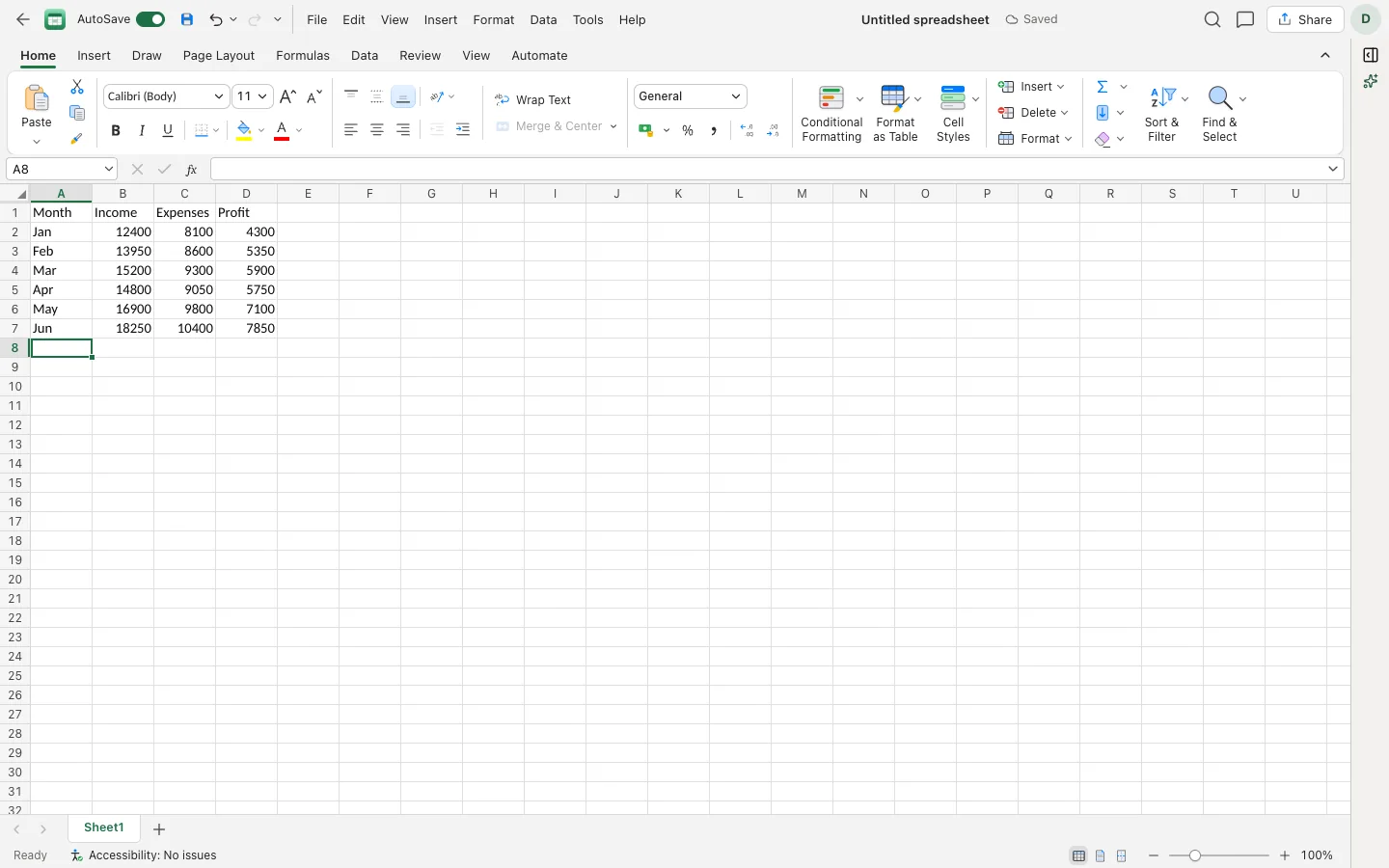The width and height of the screenshot is (1389, 868).
Task: Switch to the Page Layout tab
Action: [219, 56]
